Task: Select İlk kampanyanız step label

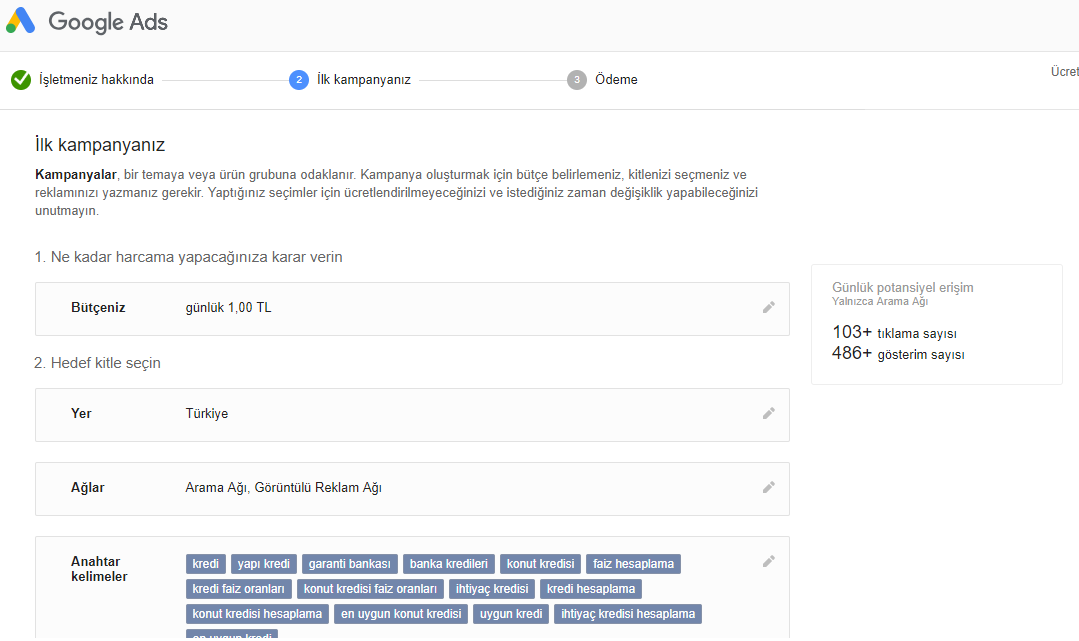Action: pyautogui.click(x=363, y=80)
